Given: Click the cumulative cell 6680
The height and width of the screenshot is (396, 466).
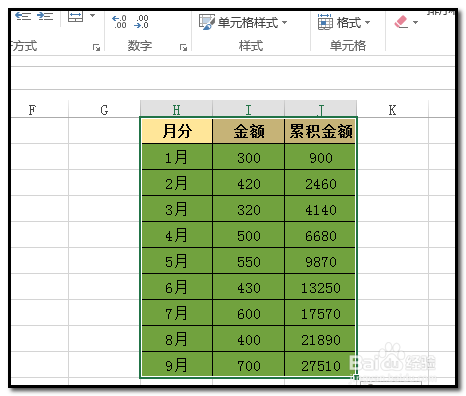Looking at the screenshot, I should tap(320, 235).
